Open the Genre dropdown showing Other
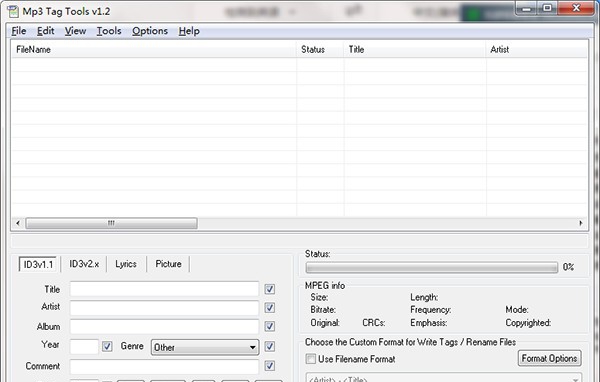600x382 pixels. point(205,348)
